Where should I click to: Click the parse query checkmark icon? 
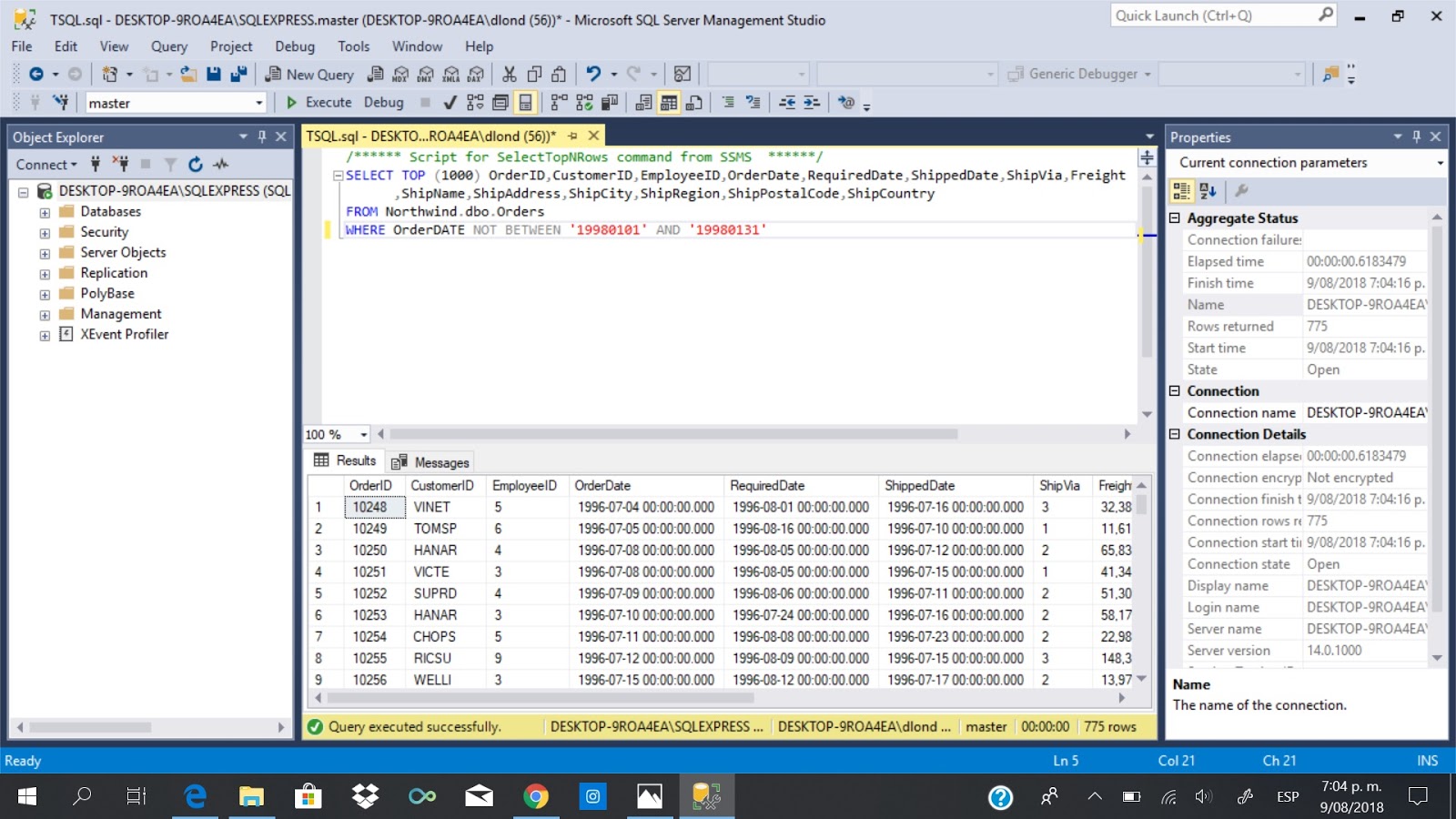[x=449, y=103]
